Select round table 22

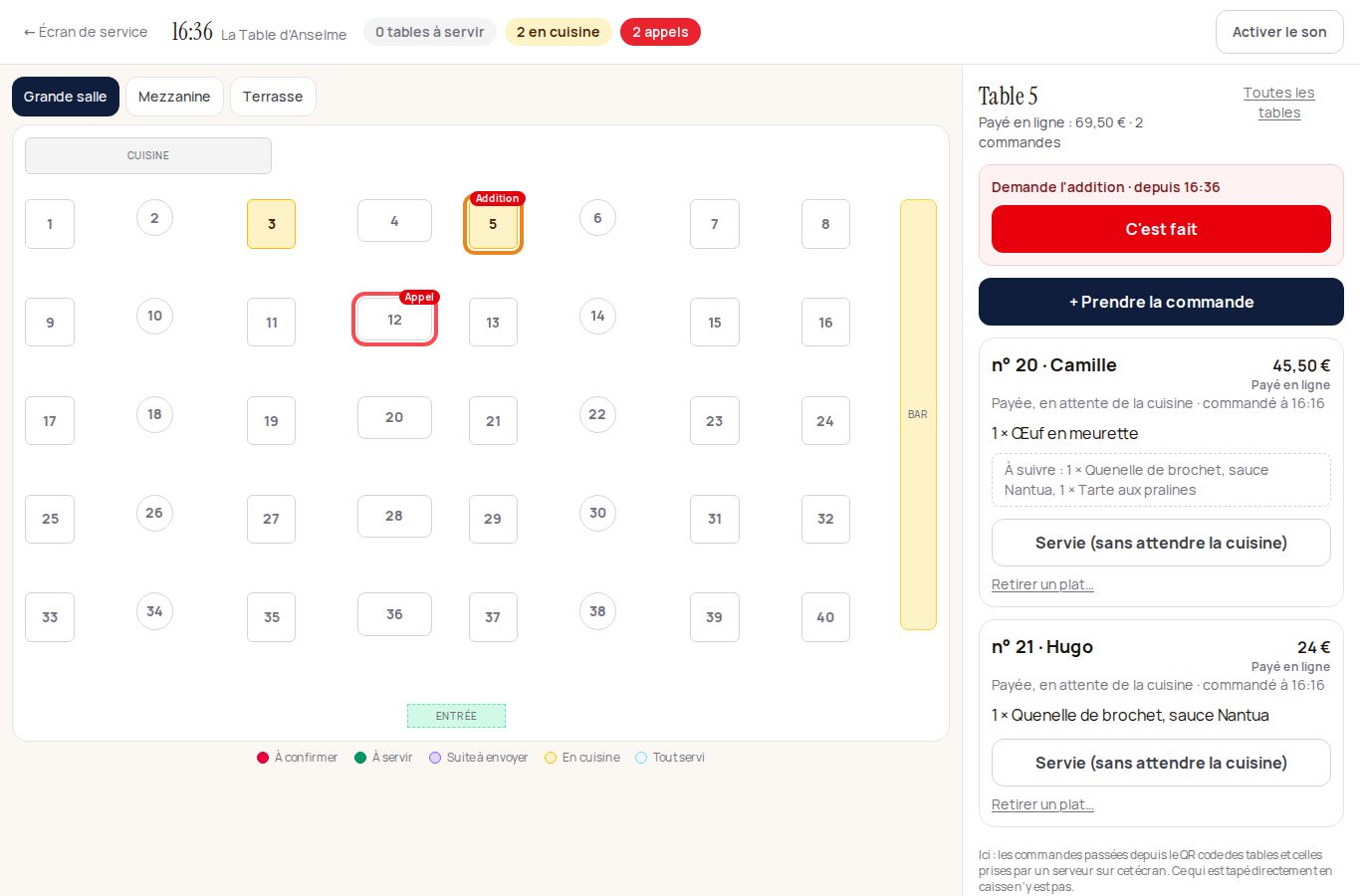(597, 414)
